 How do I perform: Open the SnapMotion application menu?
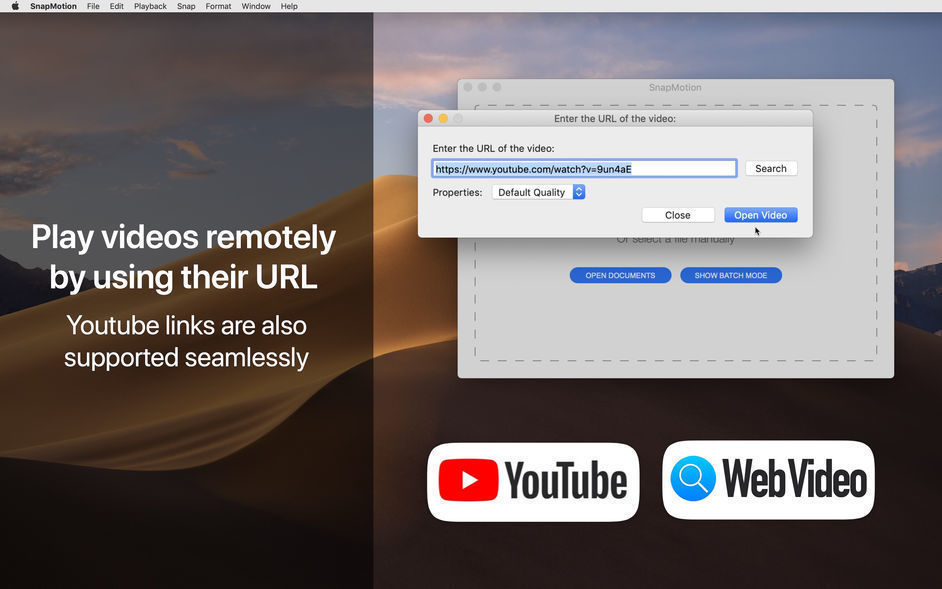click(x=52, y=6)
